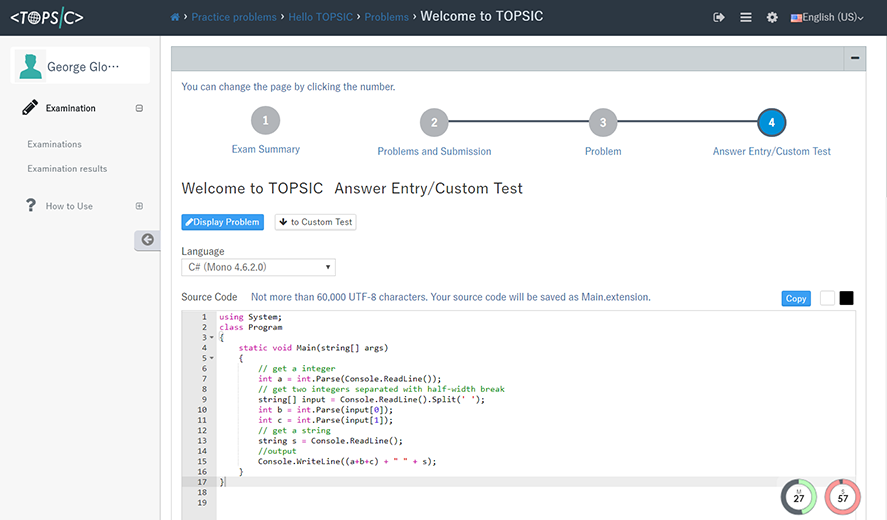Fold the code block at line 3
This screenshot has height=520, width=887.
point(212,338)
